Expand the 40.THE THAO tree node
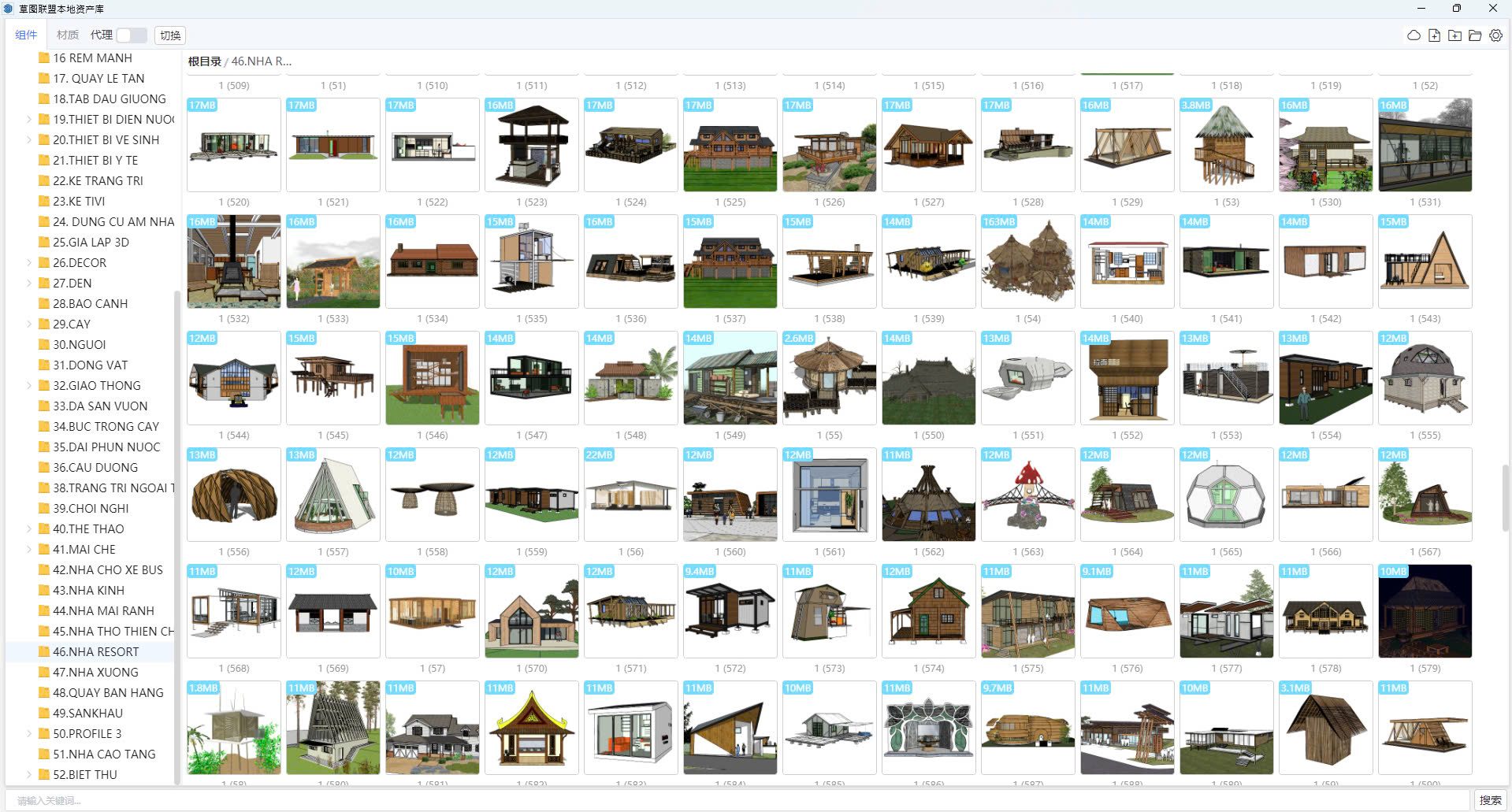The image size is (1512, 812). tap(29, 529)
